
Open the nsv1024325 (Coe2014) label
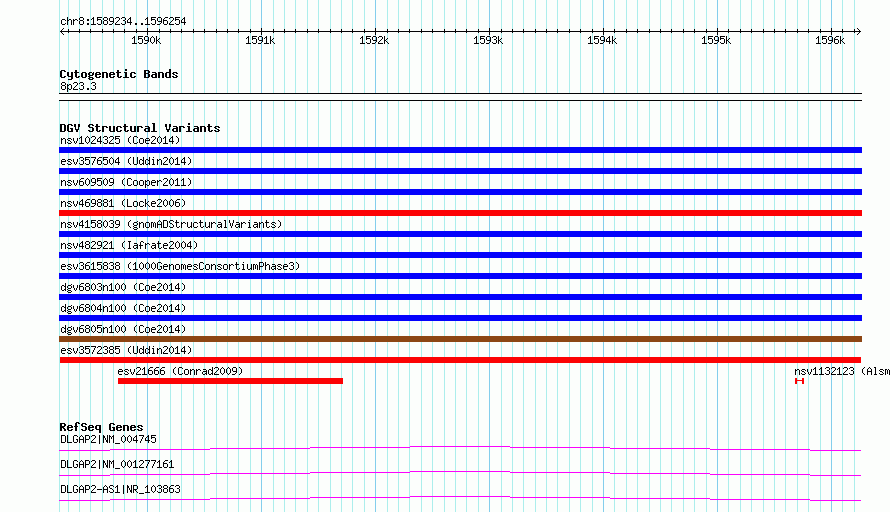pyautogui.click(x=120, y=140)
